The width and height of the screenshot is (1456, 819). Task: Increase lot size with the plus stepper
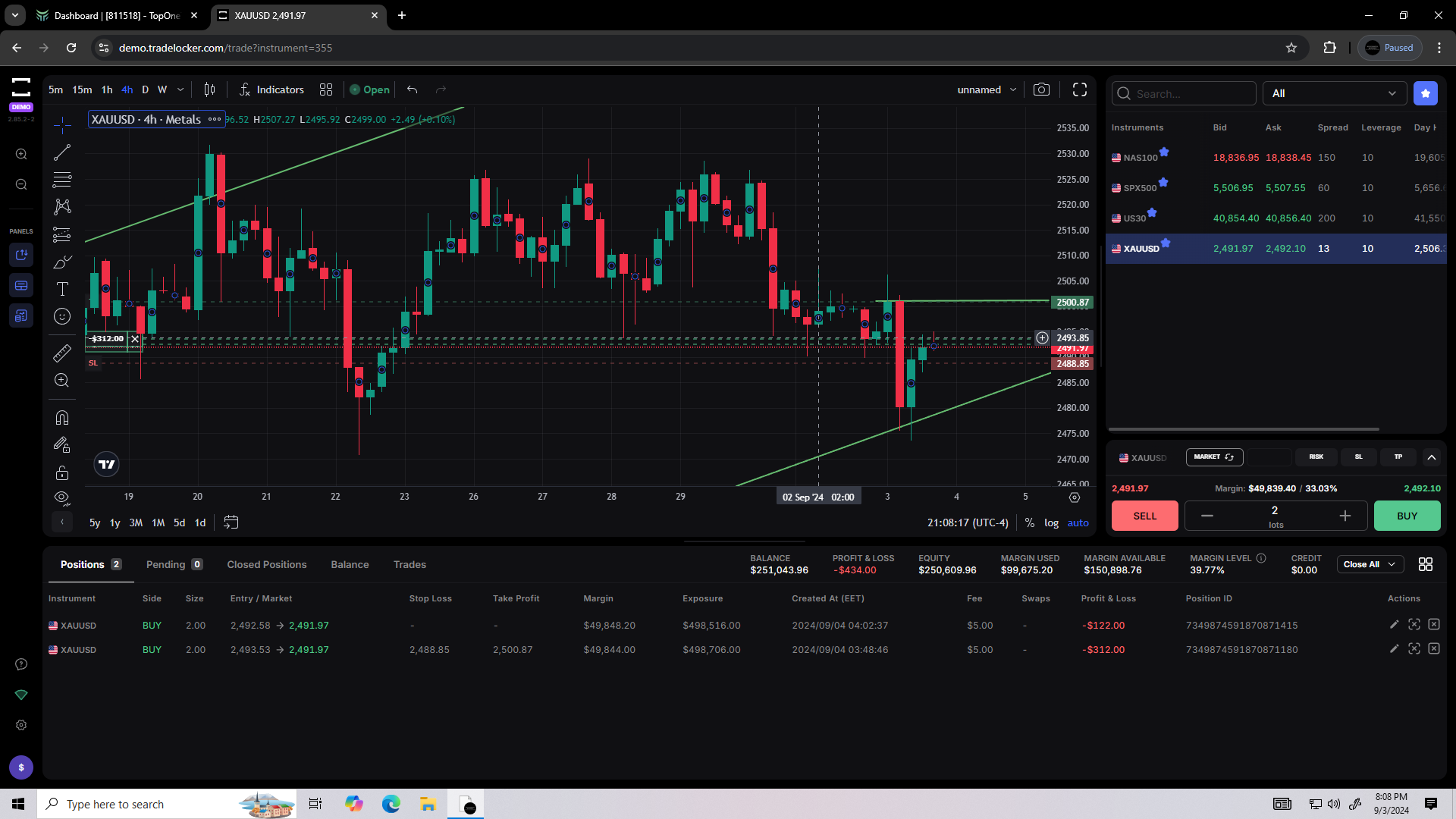[x=1345, y=516]
